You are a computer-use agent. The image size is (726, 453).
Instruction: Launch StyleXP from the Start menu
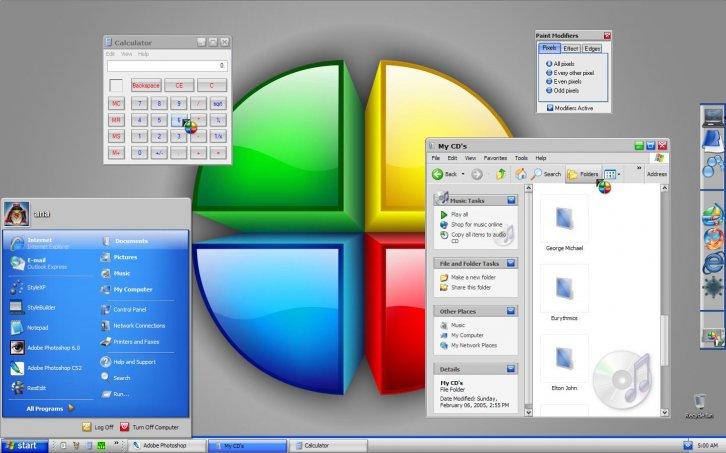point(29,287)
